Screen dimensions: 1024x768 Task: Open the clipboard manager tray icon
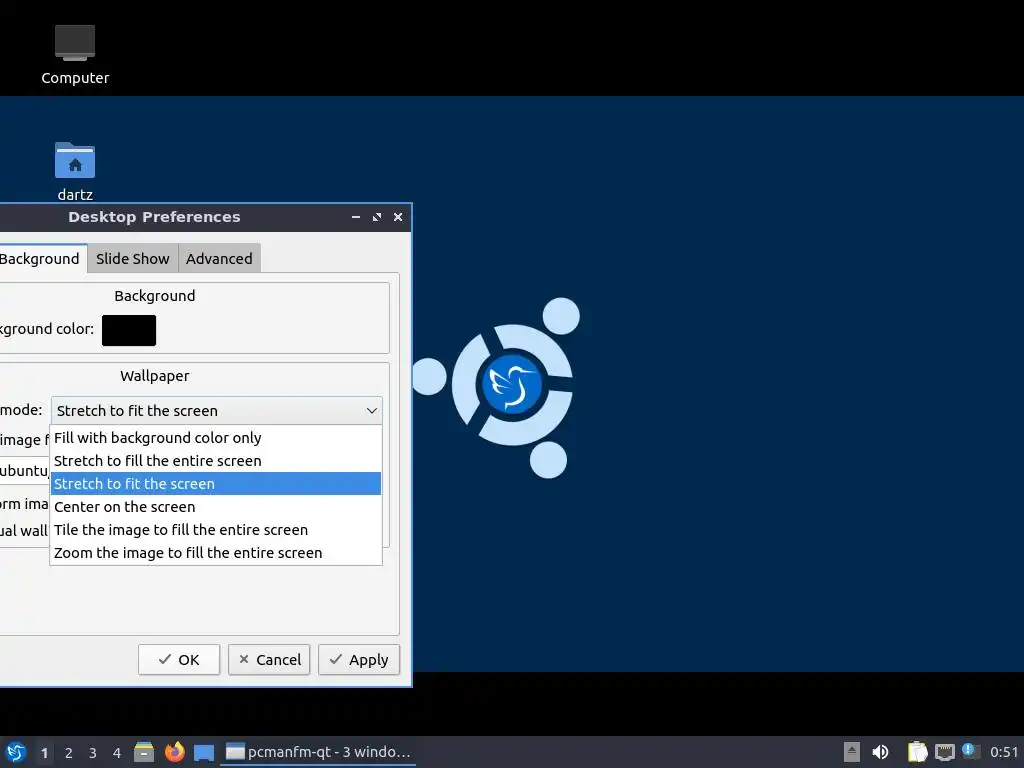(918, 752)
